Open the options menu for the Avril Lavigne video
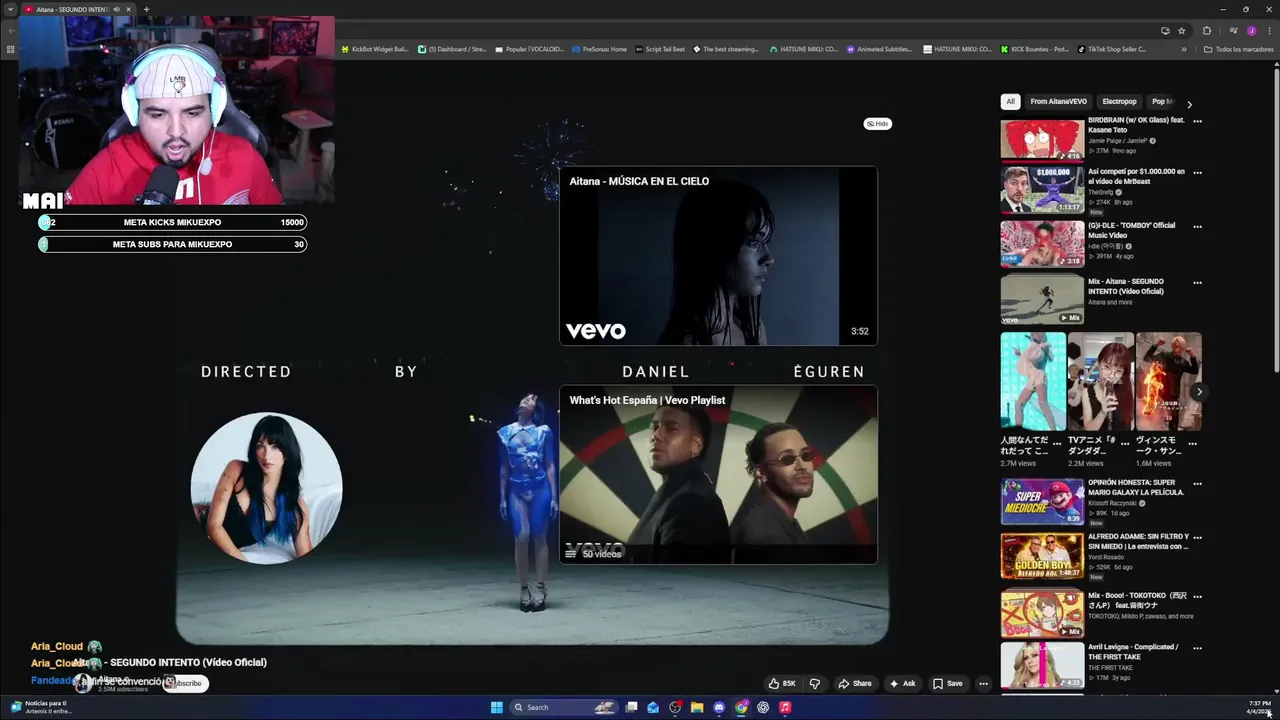Image resolution: width=1280 pixels, height=720 pixels. [x=1197, y=648]
